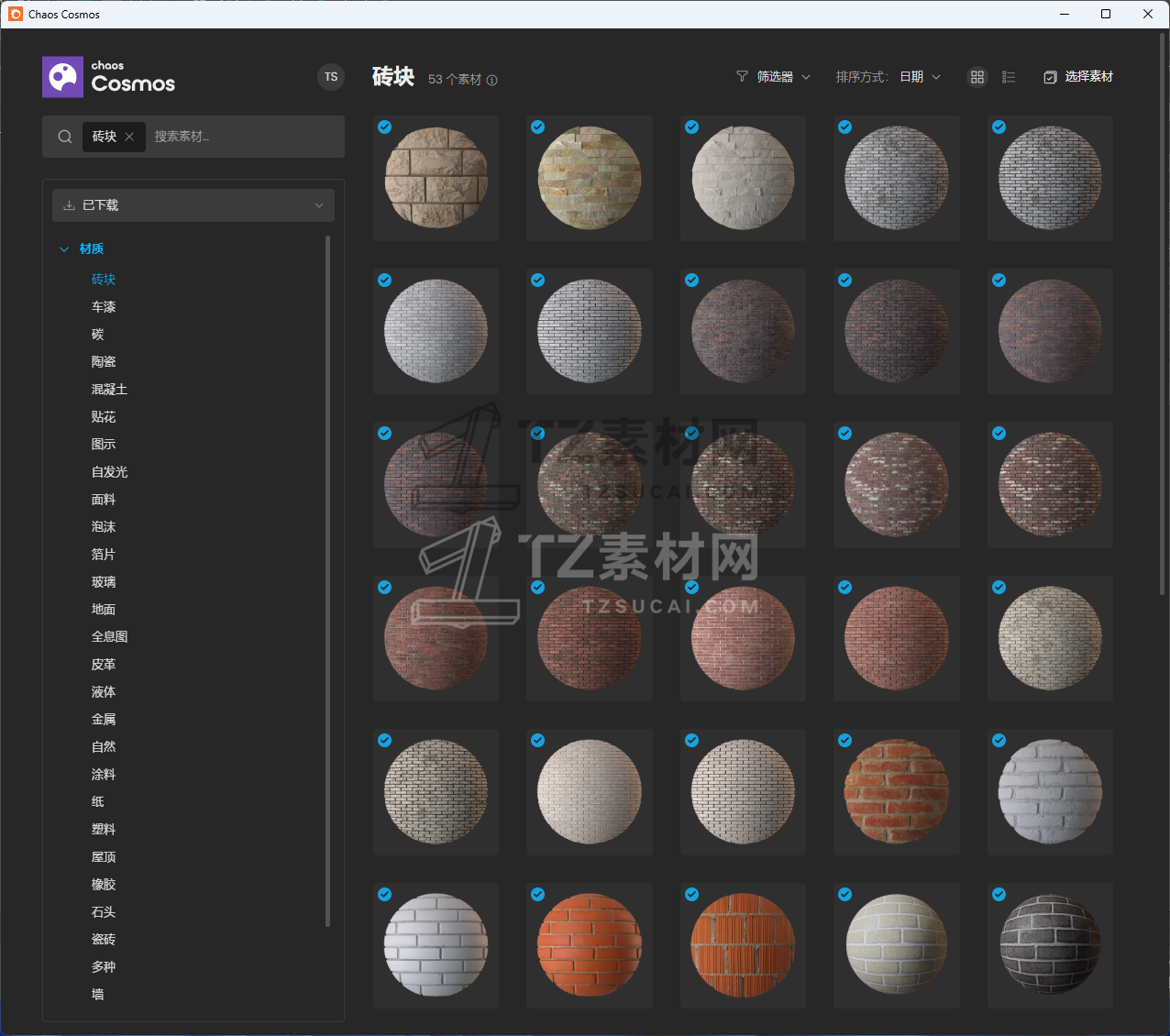Select 砖块 in the category list
This screenshot has height=1036, width=1170.
pos(104,280)
